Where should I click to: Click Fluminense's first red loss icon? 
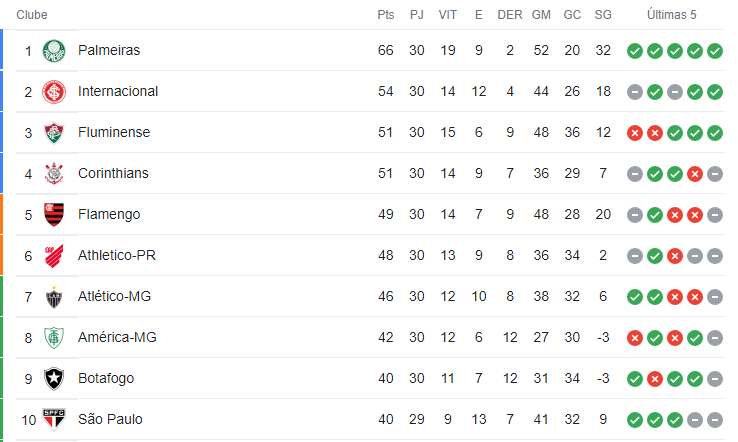click(x=634, y=133)
